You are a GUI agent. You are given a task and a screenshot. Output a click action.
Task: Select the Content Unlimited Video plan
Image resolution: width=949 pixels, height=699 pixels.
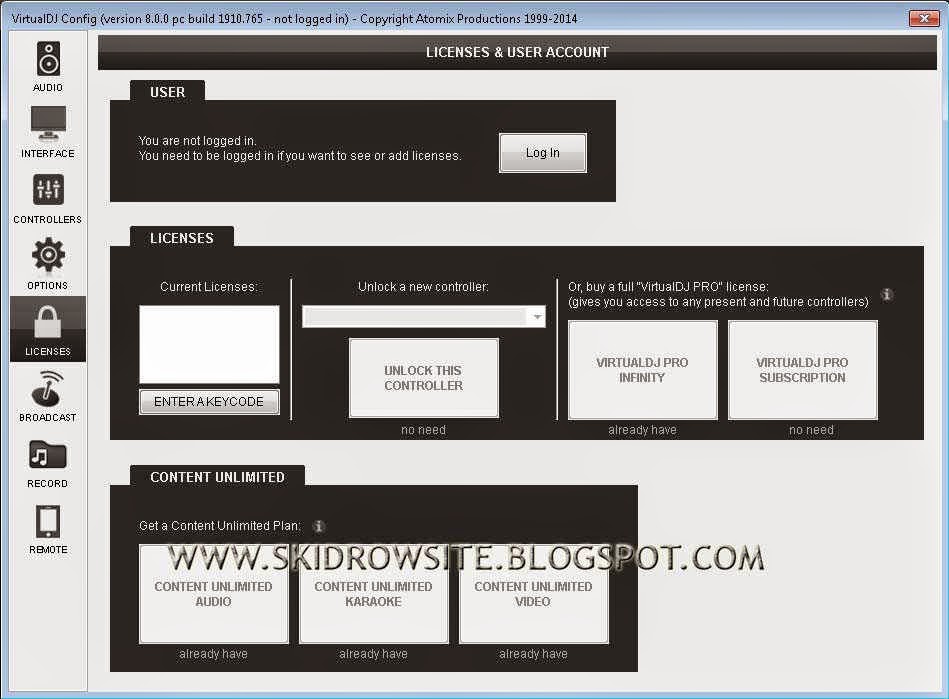[x=533, y=594]
